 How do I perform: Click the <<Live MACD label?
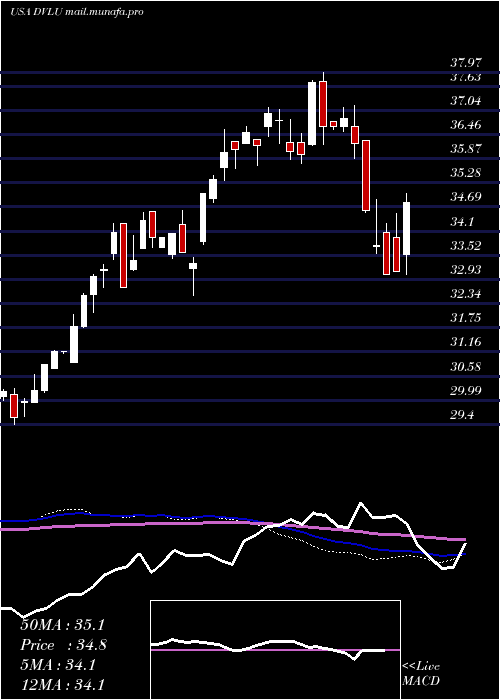[x=421, y=674]
